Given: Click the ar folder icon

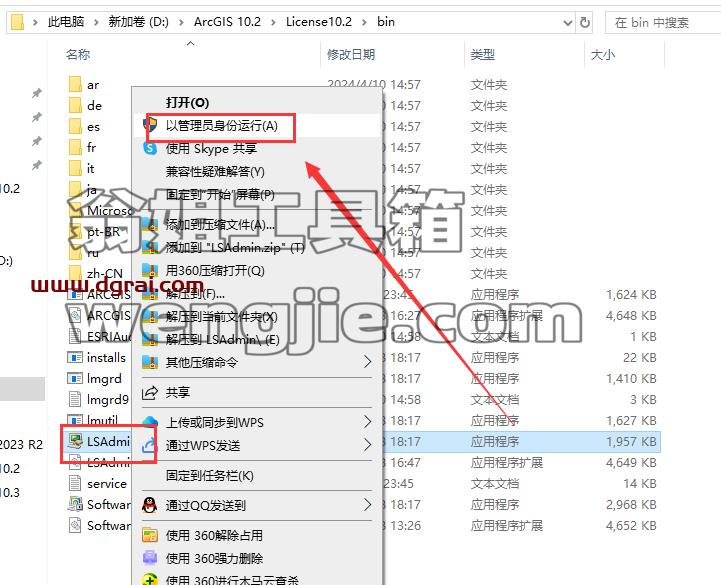Looking at the screenshot, I should pos(75,85).
